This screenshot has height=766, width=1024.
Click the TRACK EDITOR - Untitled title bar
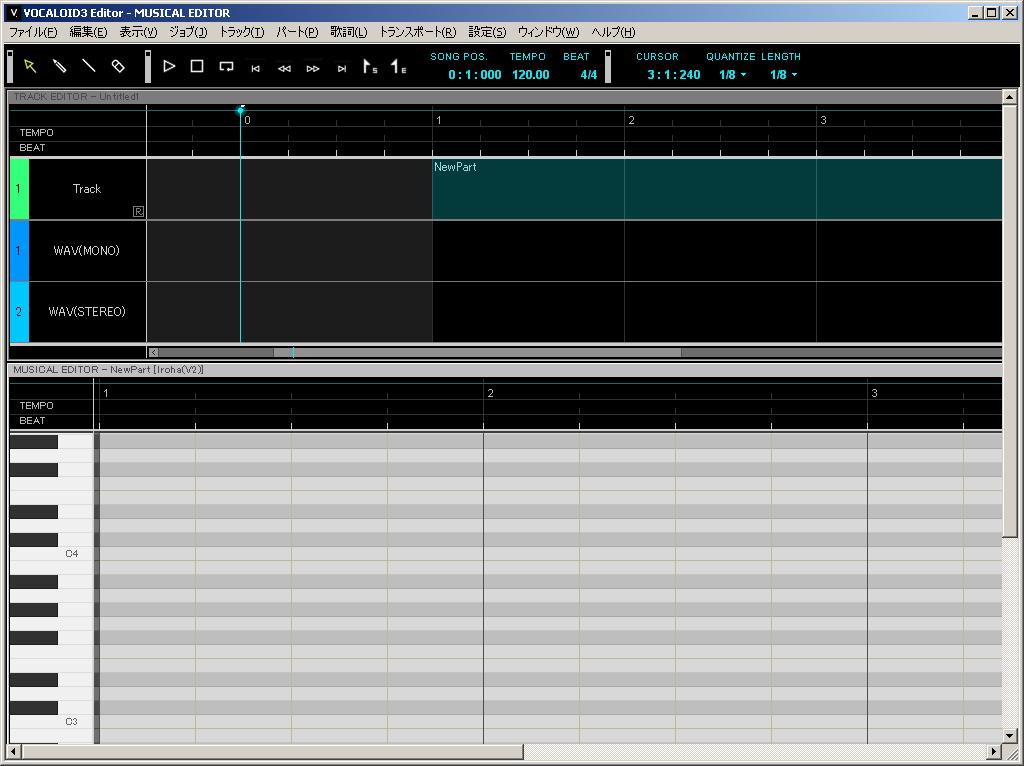[505, 97]
